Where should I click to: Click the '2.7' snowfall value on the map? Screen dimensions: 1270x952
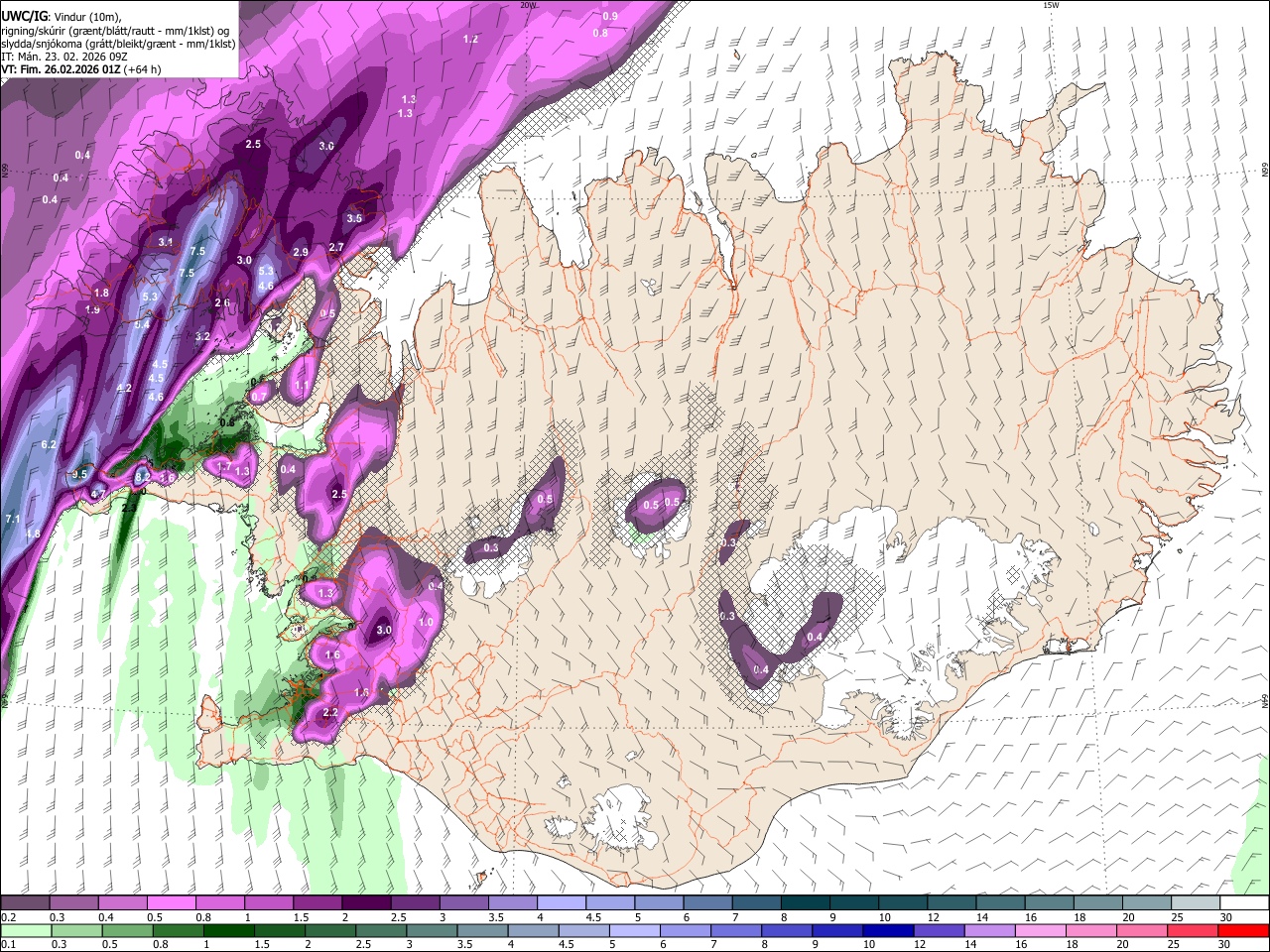point(336,248)
